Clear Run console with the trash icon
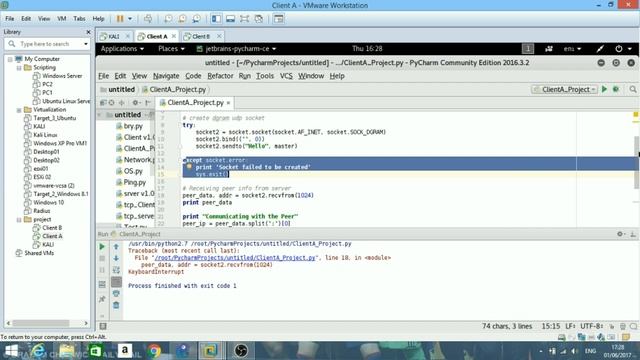This screenshot has width=640, height=360. coord(116,305)
